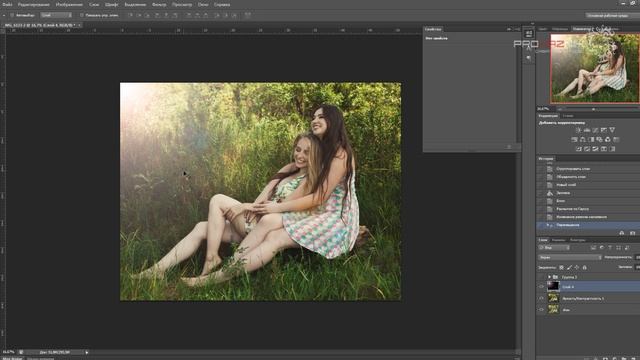Toggle visibility of the selected Слой layer
This screenshot has width=640, height=360.
(542, 287)
